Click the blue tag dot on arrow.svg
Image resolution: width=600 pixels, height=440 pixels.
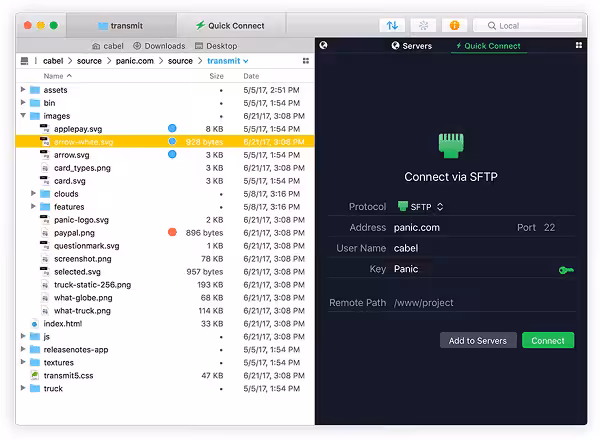point(172,154)
